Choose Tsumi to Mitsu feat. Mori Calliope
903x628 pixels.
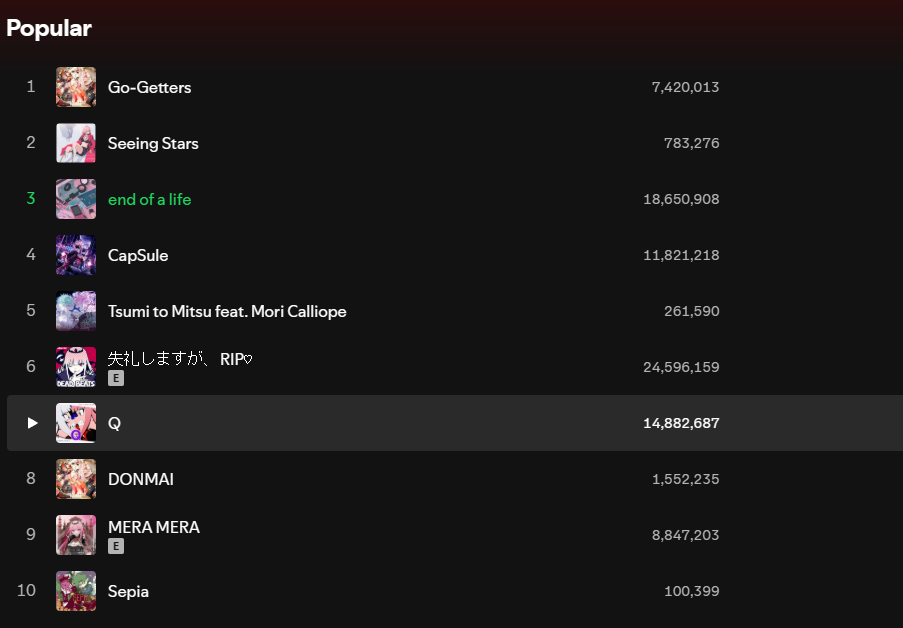[227, 311]
